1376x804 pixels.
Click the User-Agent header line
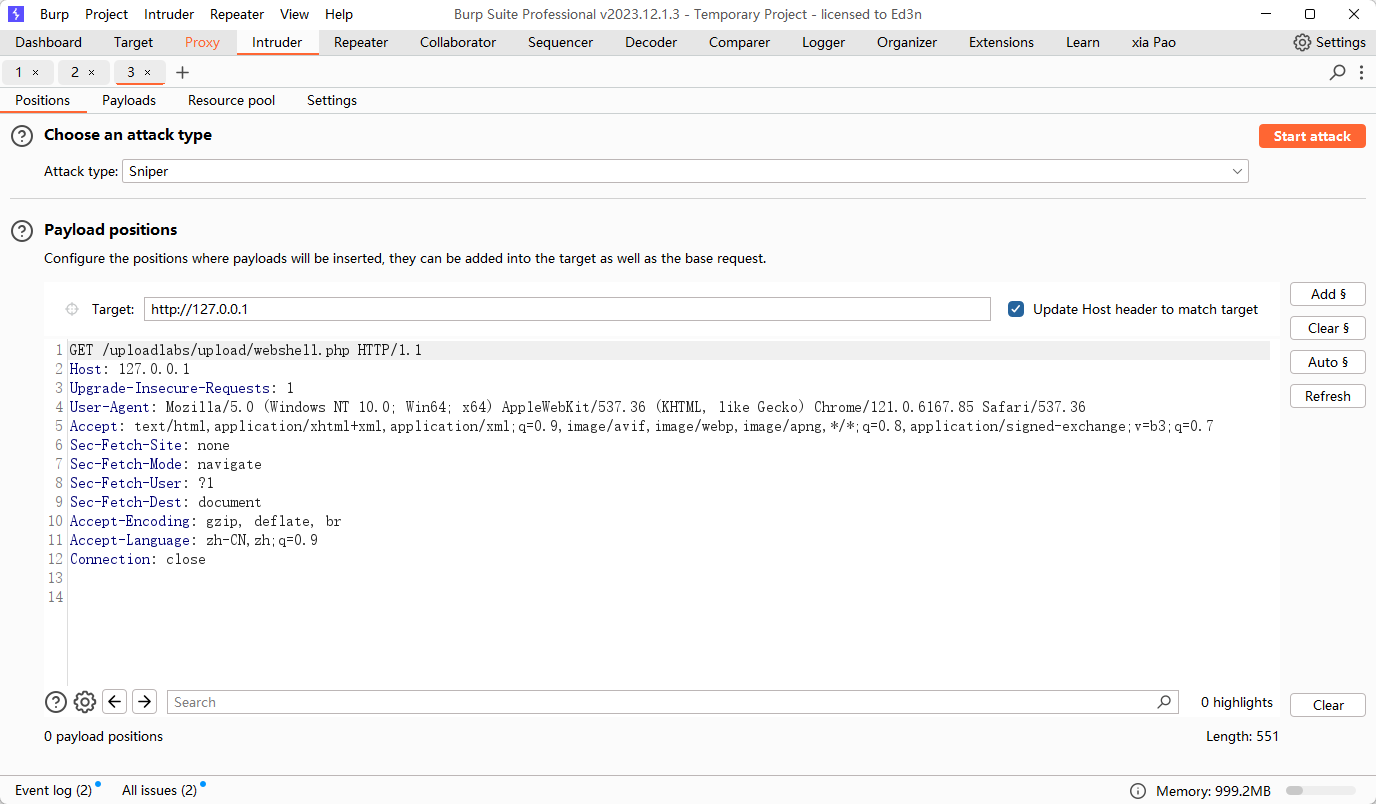pos(577,407)
